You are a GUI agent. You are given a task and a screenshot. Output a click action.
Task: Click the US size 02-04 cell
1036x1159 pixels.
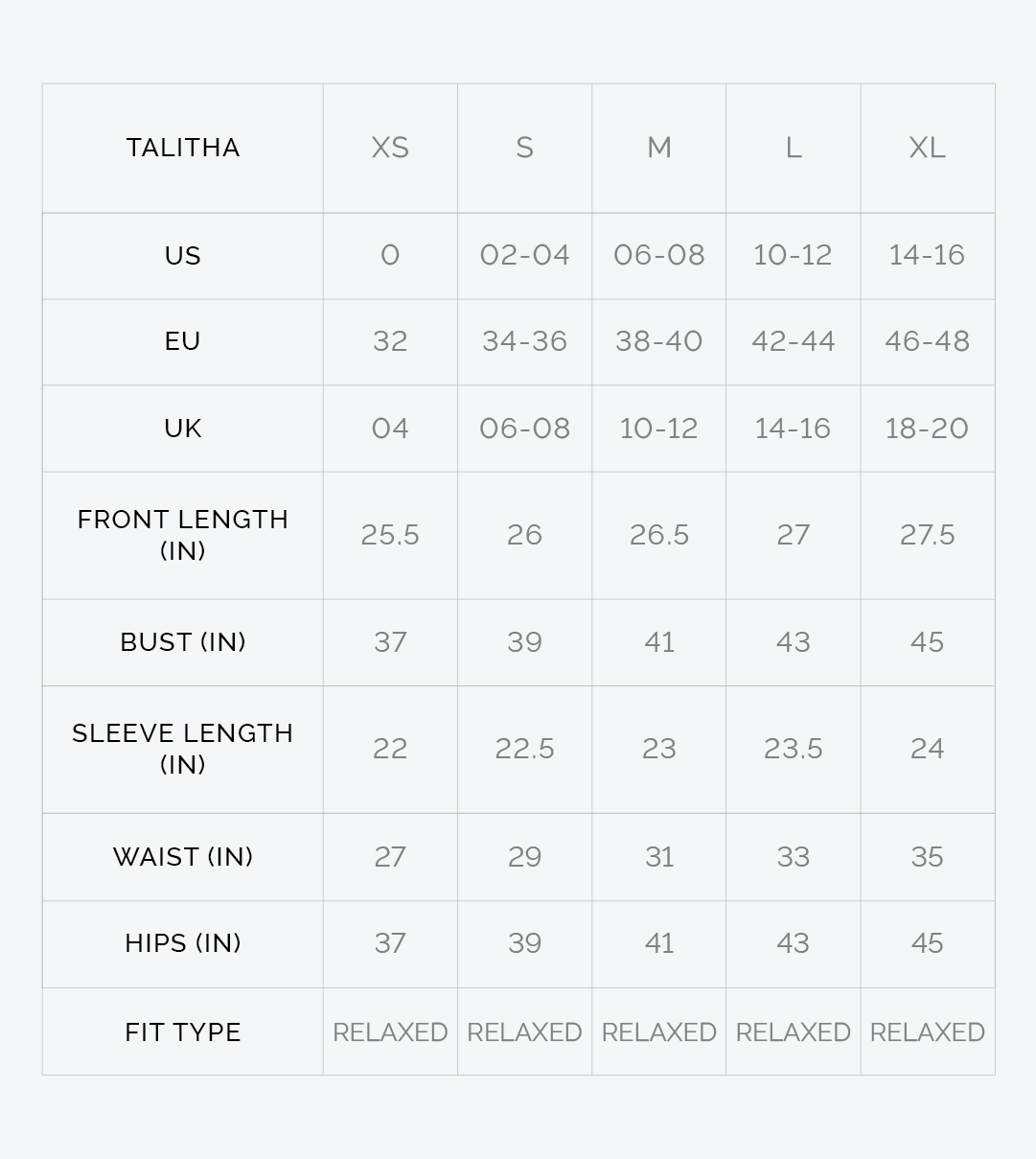524,255
